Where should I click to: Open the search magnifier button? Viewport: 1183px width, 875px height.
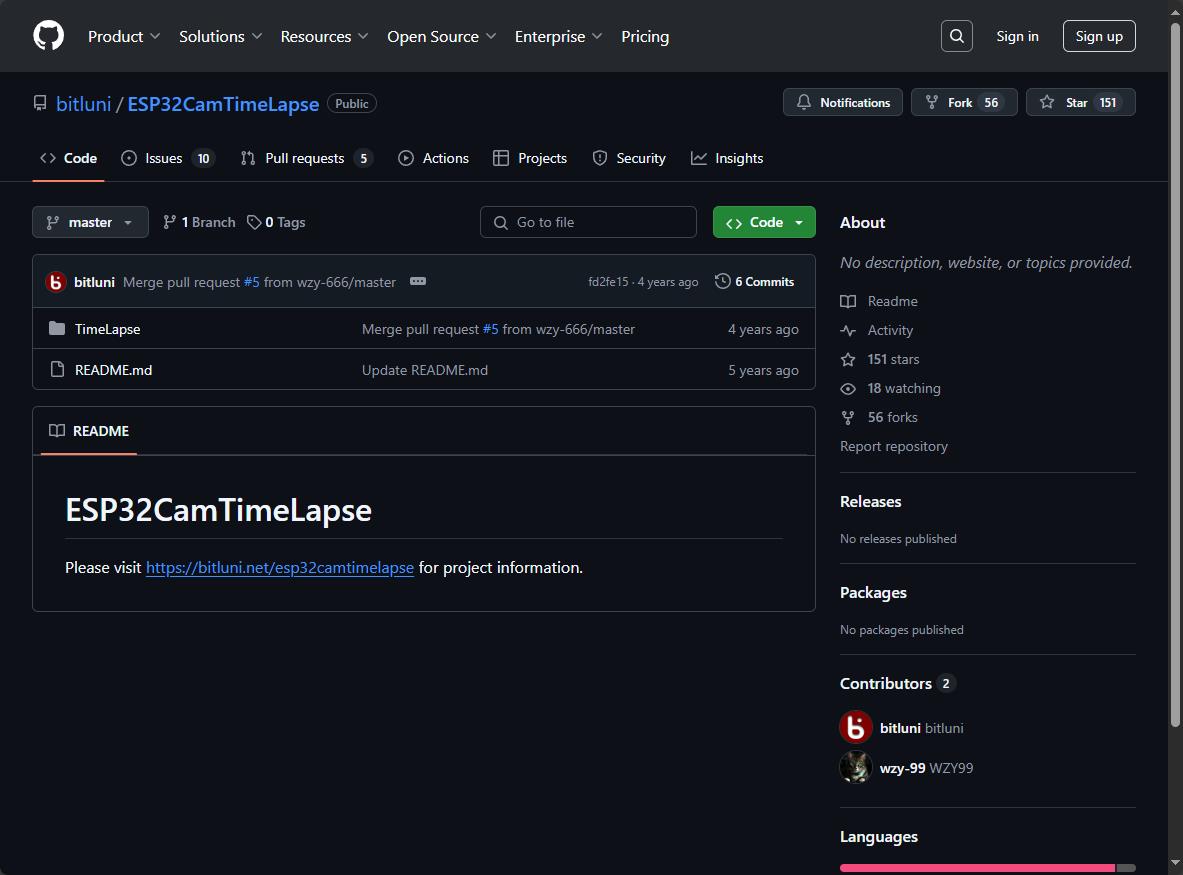pos(956,36)
